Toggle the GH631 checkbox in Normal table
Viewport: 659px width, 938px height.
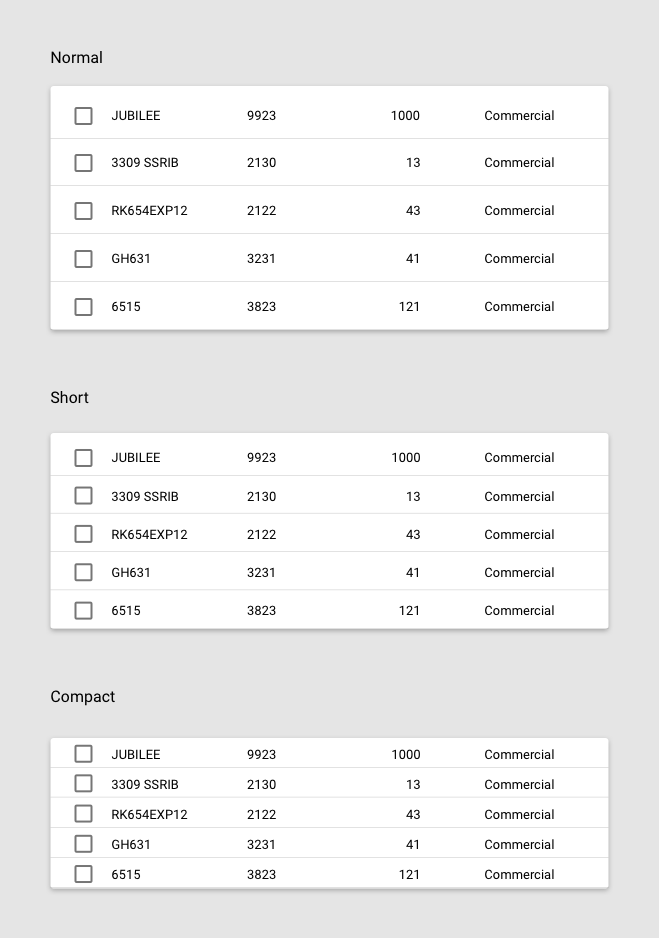84,259
